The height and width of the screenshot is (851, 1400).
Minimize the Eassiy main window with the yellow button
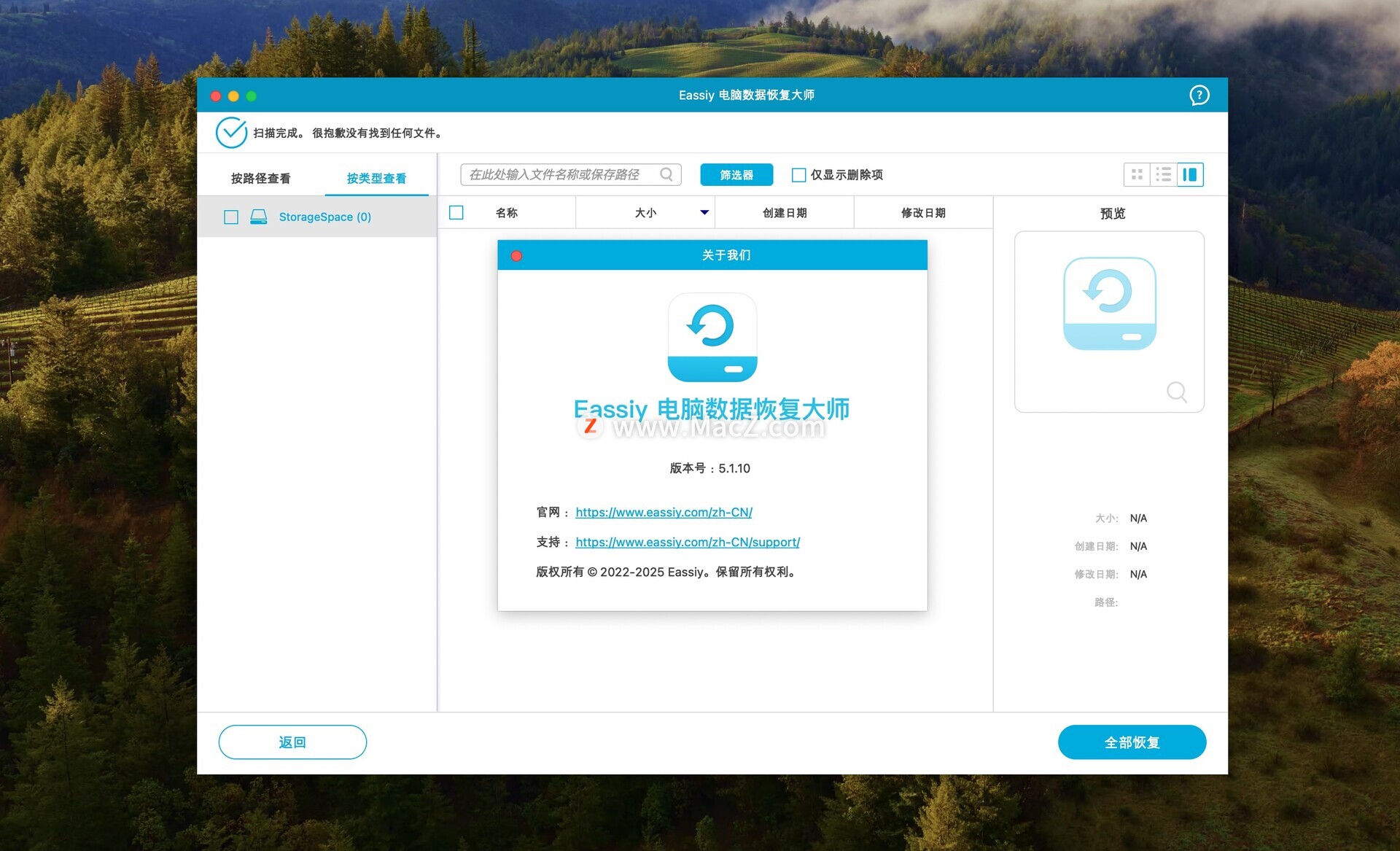click(233, 96)
